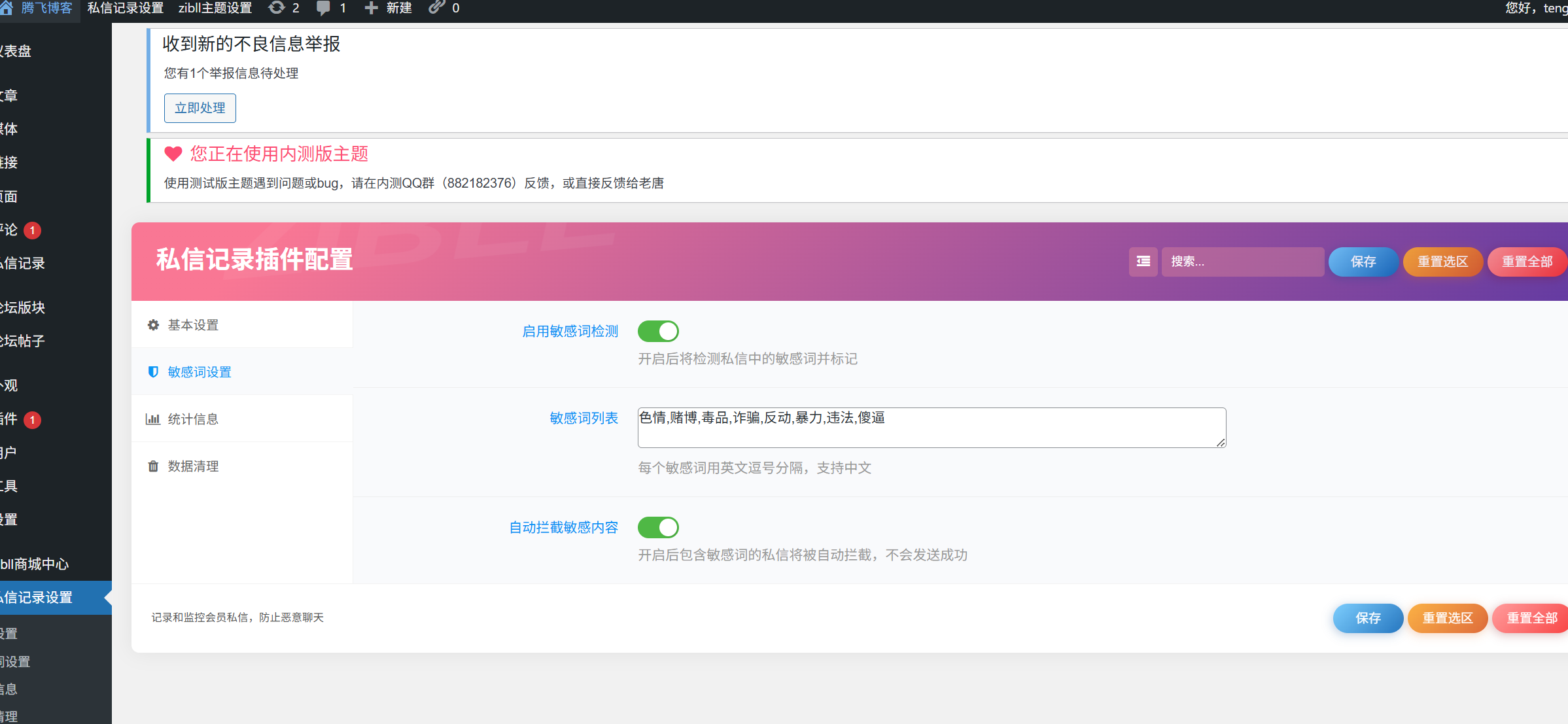Edit the 敏感词列表 text area
The height and width of the screenshot is (724, 1568).
pyautogui.click(x=929, y=427)
